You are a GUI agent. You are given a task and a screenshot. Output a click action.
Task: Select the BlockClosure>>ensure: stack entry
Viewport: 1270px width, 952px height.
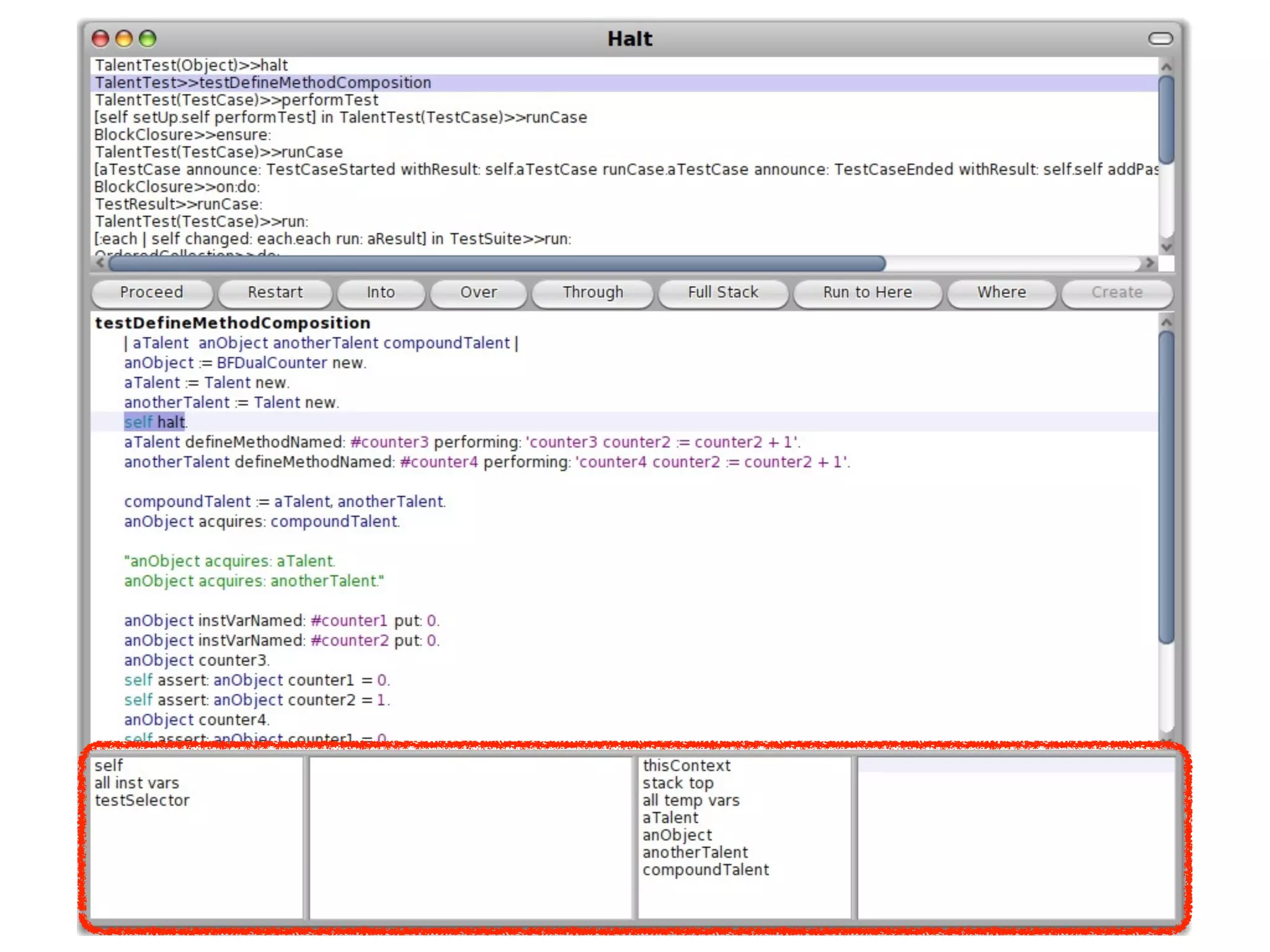(182, 135)
